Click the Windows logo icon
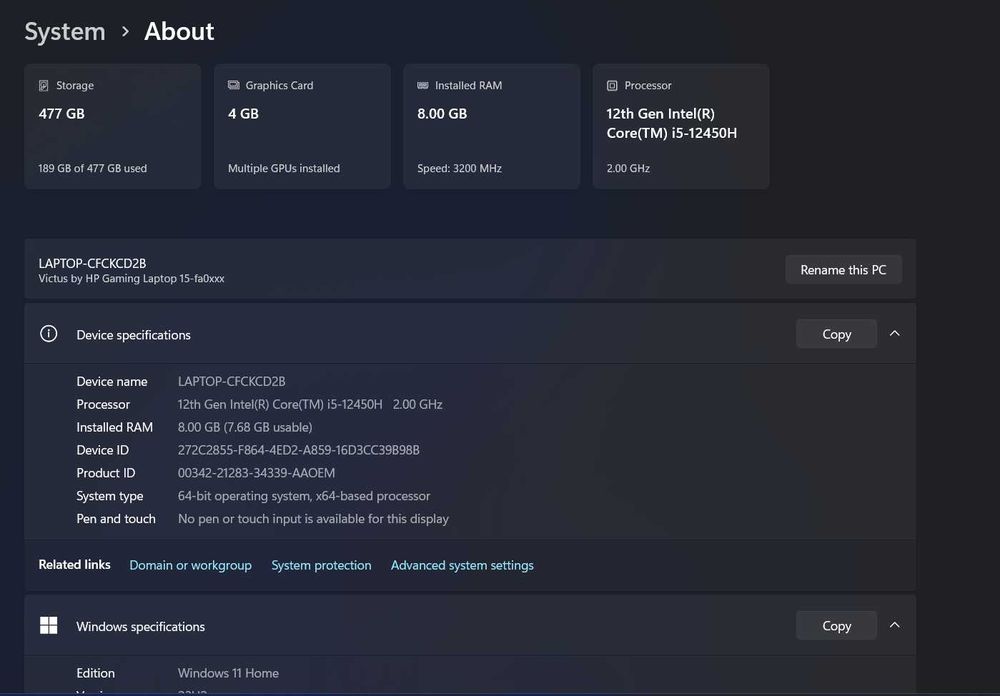The height and width of the screenshot is (696, 1000). click(x=48, y=625)
